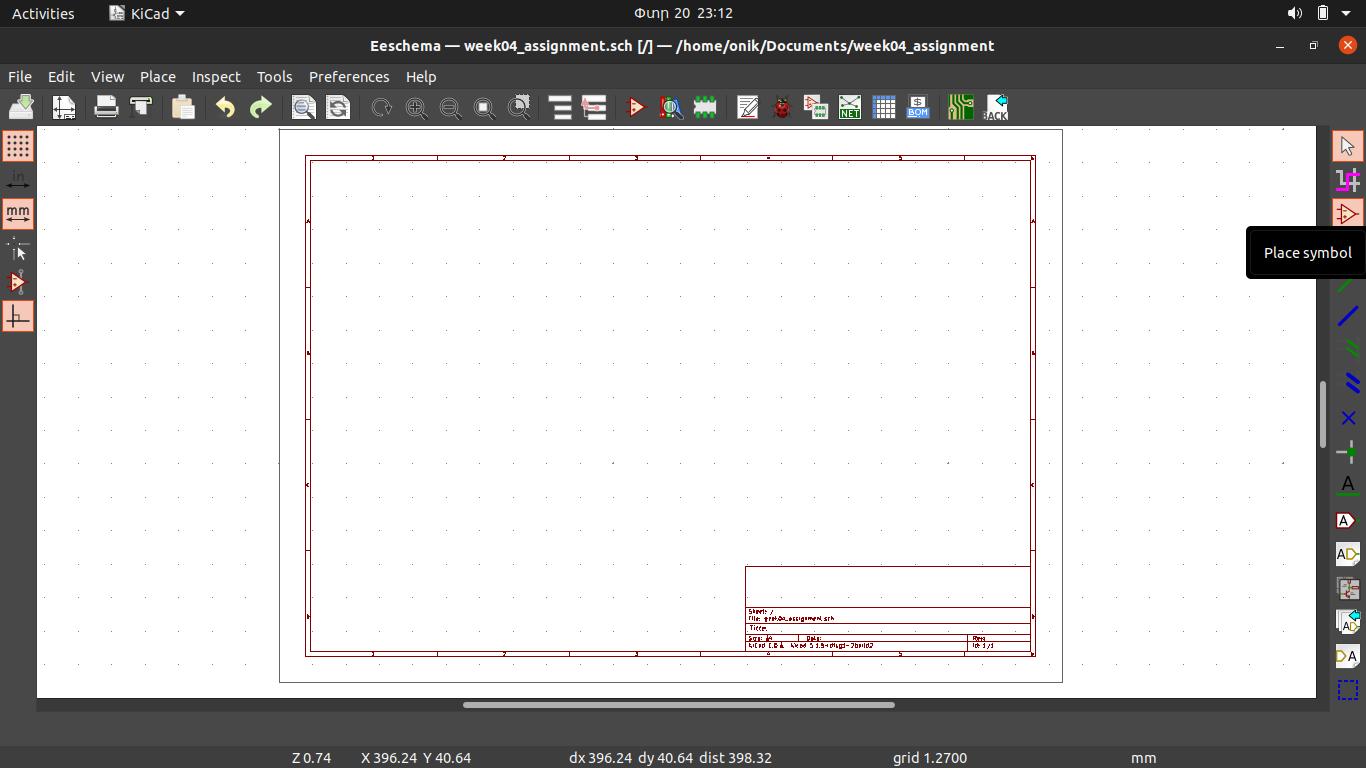This screenshot has width=1366, height=768.
Task: Run the electrical rules check bug icon
Action: (x=782, y=107)
